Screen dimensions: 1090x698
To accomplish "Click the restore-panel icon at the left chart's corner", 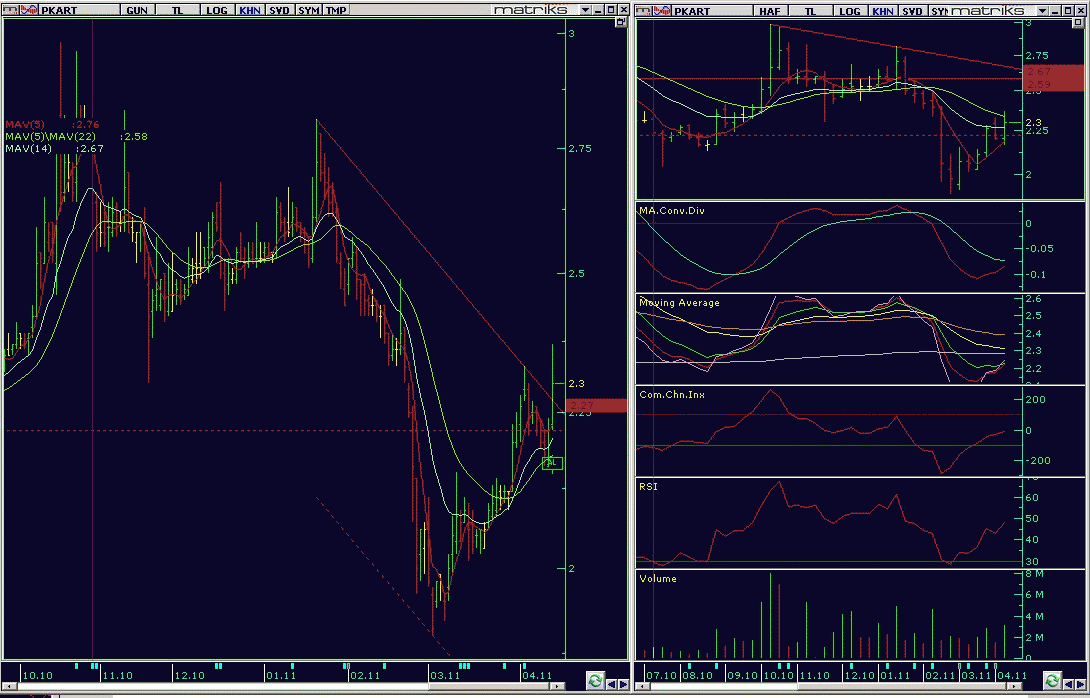I will (x=620, y=23).
